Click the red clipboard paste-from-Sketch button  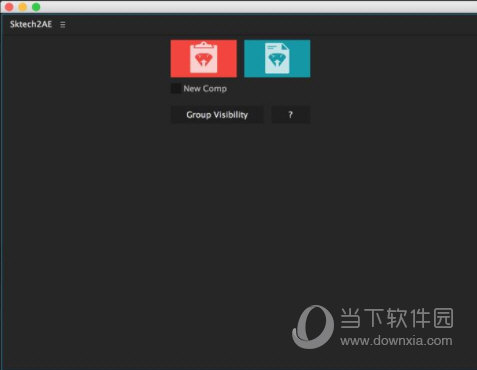[x=204, y=59]
